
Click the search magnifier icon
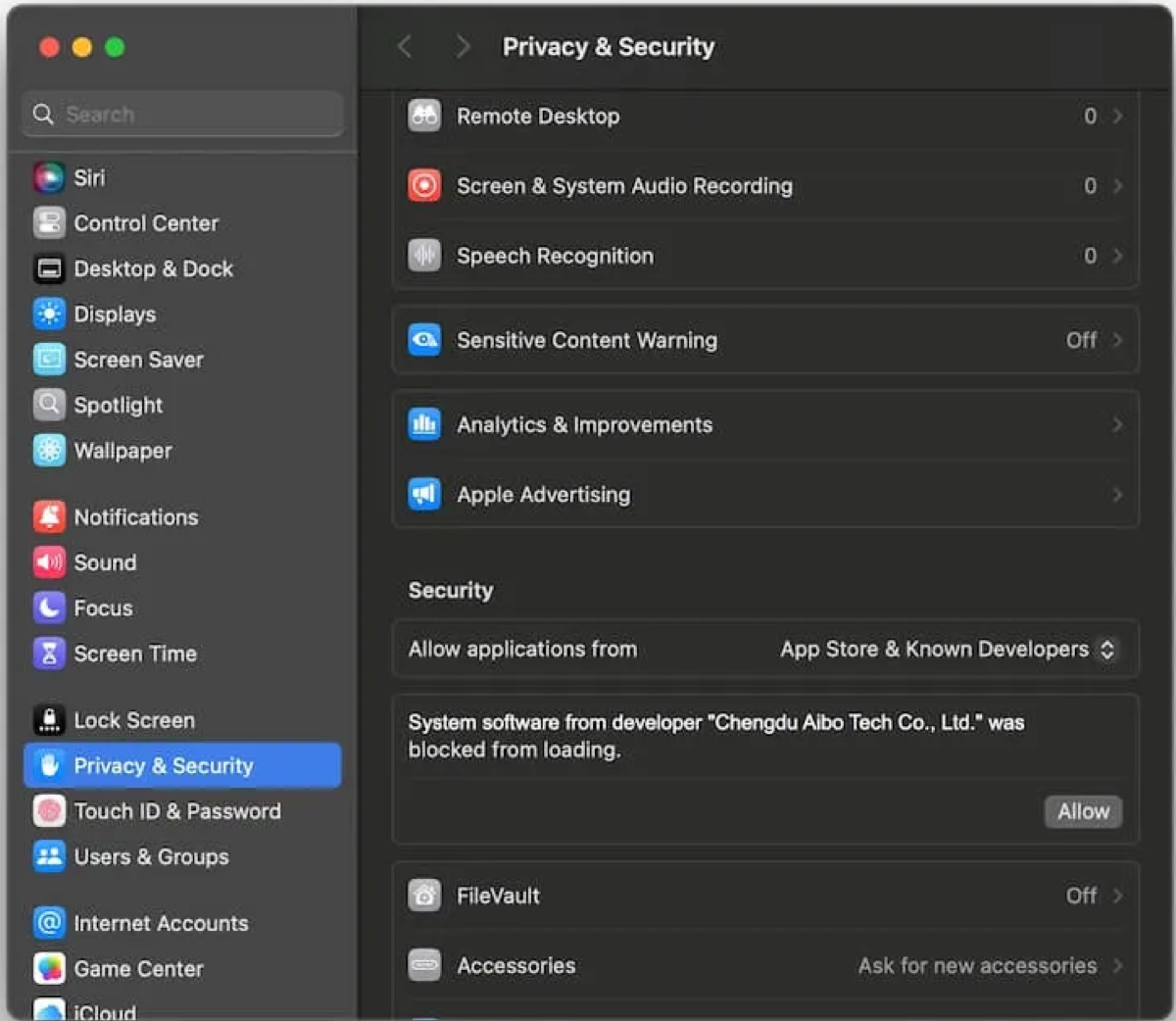pyautogui.click(x=43, y=114)
